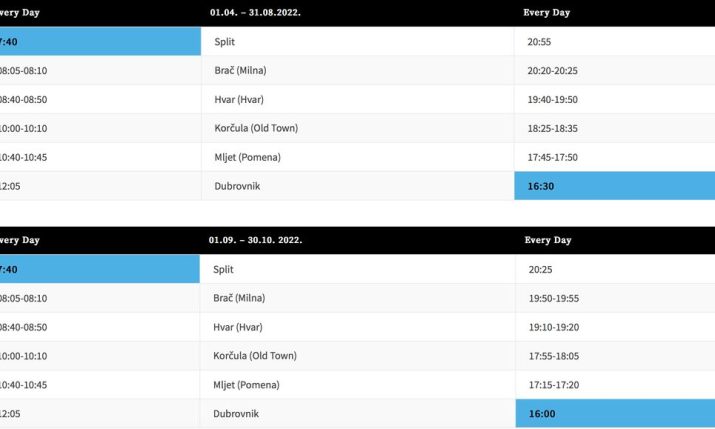Screen dimensions: 715x429
Task: Click Korčula (Old Town) in the April–August table
Action: click(x=256, y=128)
